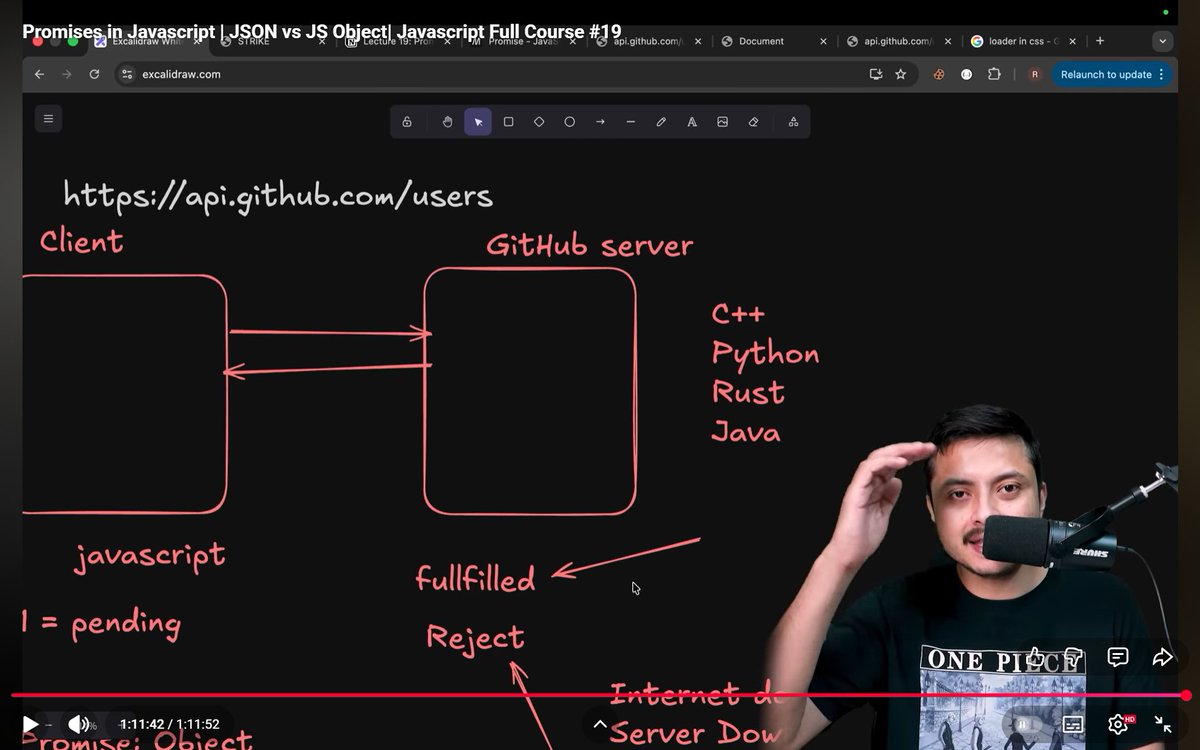Select the Diamond shape tool
The width and height of the screenshot is (1200, 750).
click(539, 122)
